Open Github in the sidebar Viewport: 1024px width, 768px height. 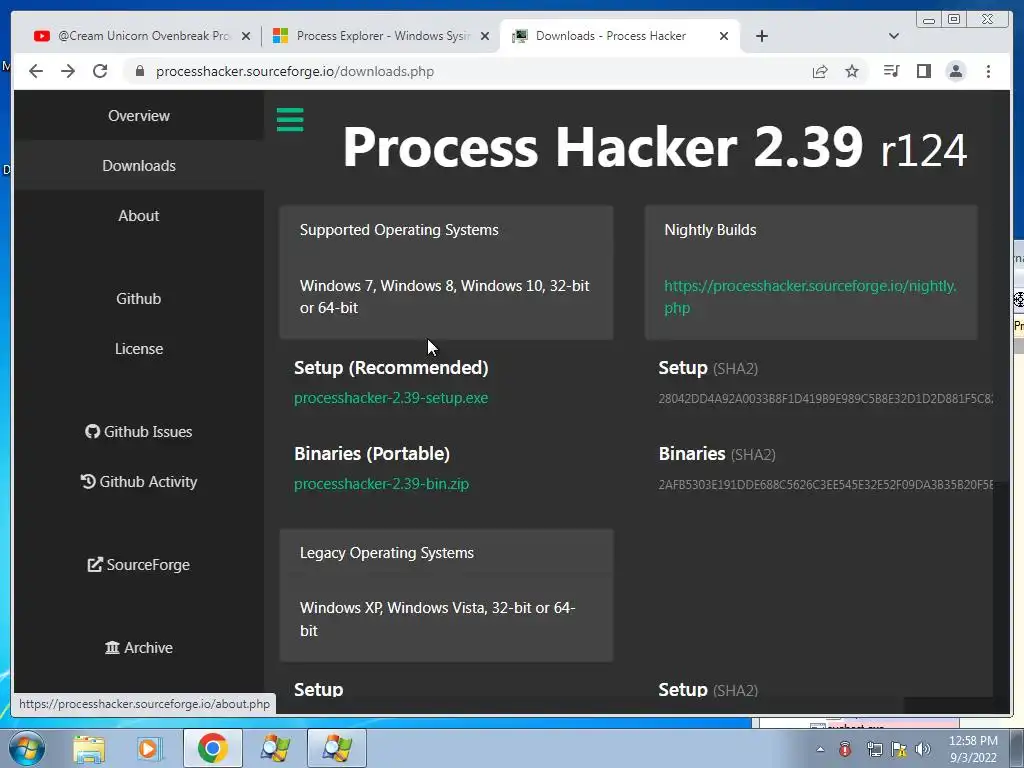[139, 298]
